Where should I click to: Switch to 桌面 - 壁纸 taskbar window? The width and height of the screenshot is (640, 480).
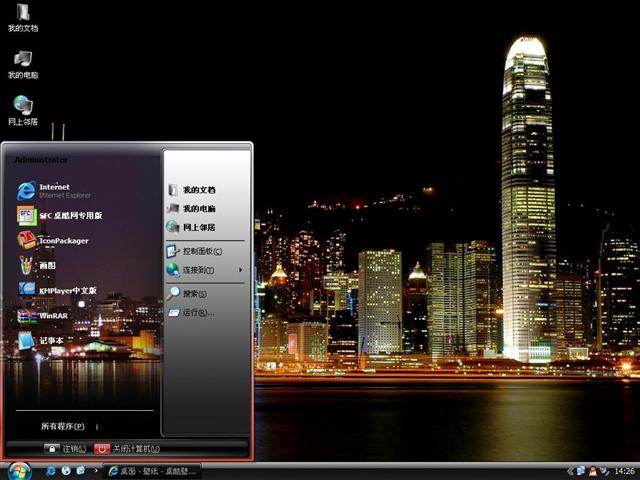pyautogui.click(x=152, y=471)
